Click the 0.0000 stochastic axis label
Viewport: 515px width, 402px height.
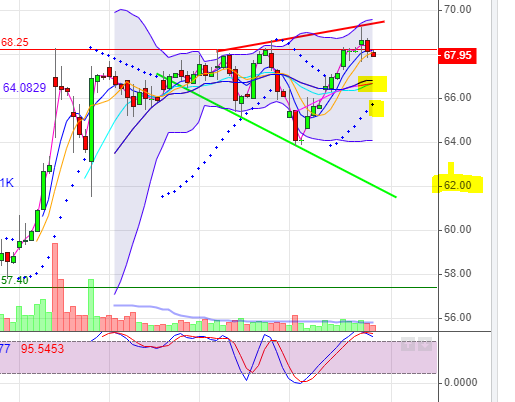(x=460, y=382)
